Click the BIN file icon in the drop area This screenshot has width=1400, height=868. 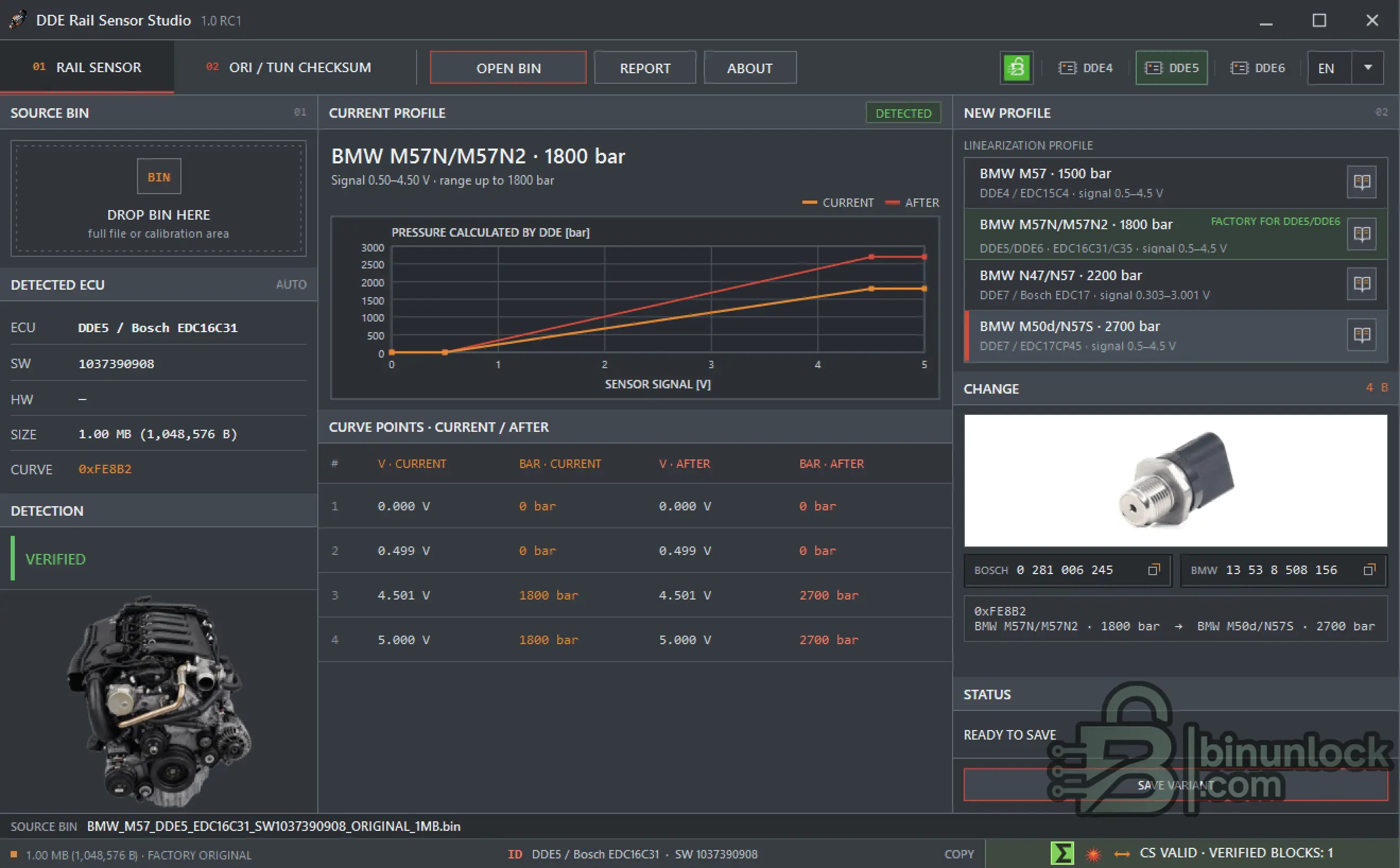click(159, 177)
